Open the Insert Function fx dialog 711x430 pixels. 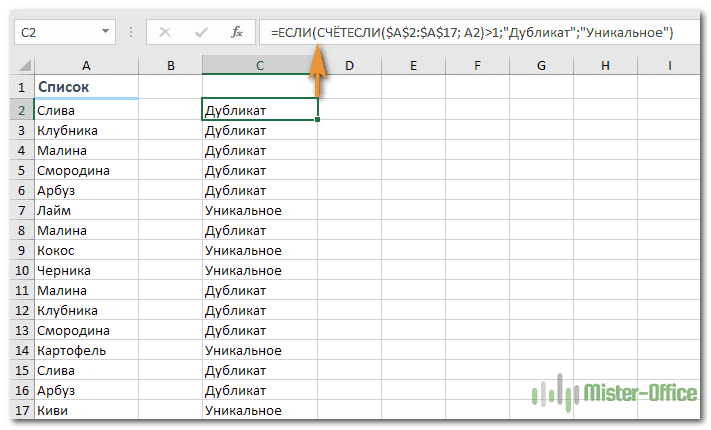237,32
